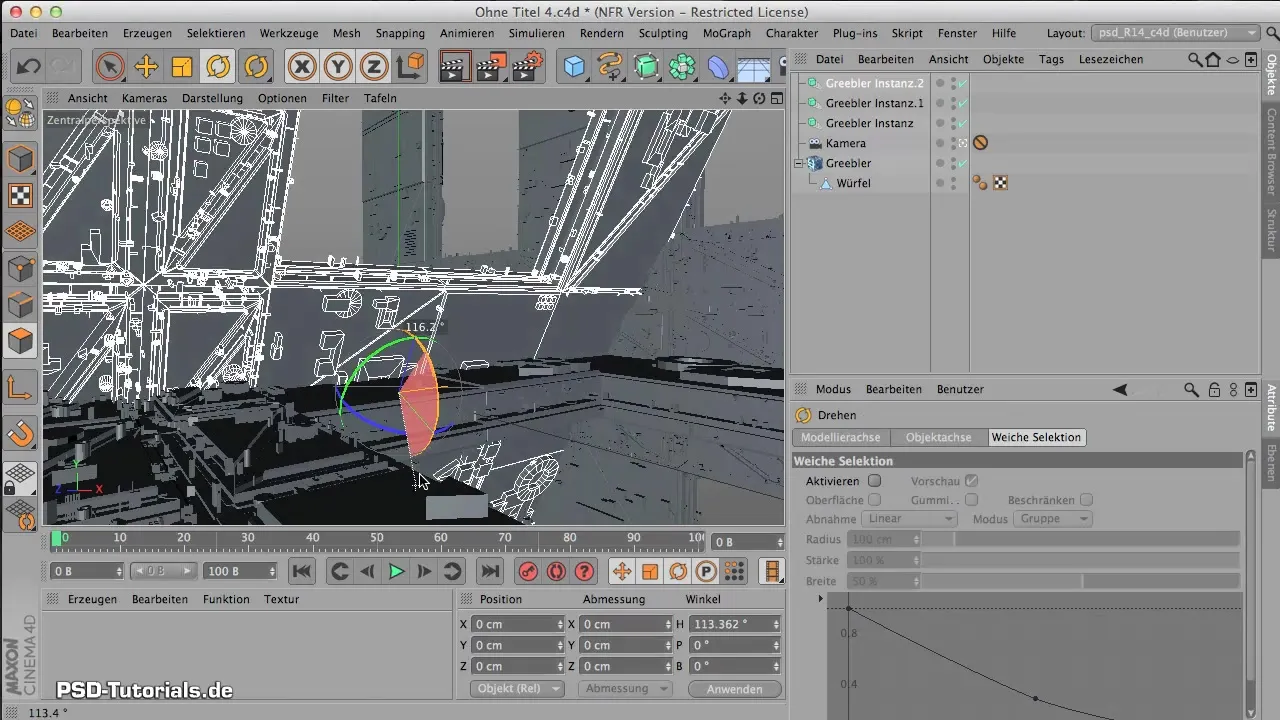Toggle the X axis lock icon
This screenshot has height=720, width=1280.
click(302, 67)
